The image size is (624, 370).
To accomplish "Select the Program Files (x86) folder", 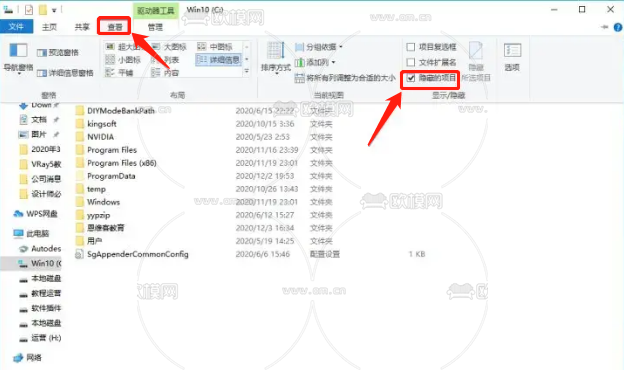I will pyautogui.click(x=122, y=163).
